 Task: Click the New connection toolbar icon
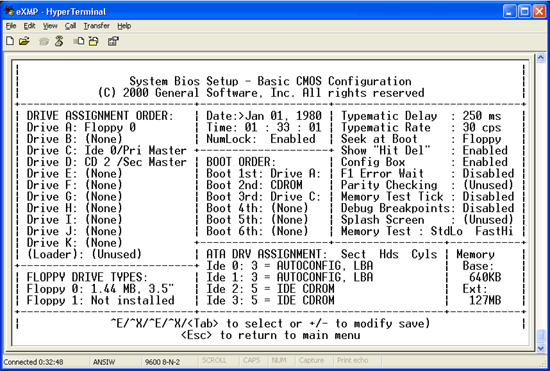point(10,41)
